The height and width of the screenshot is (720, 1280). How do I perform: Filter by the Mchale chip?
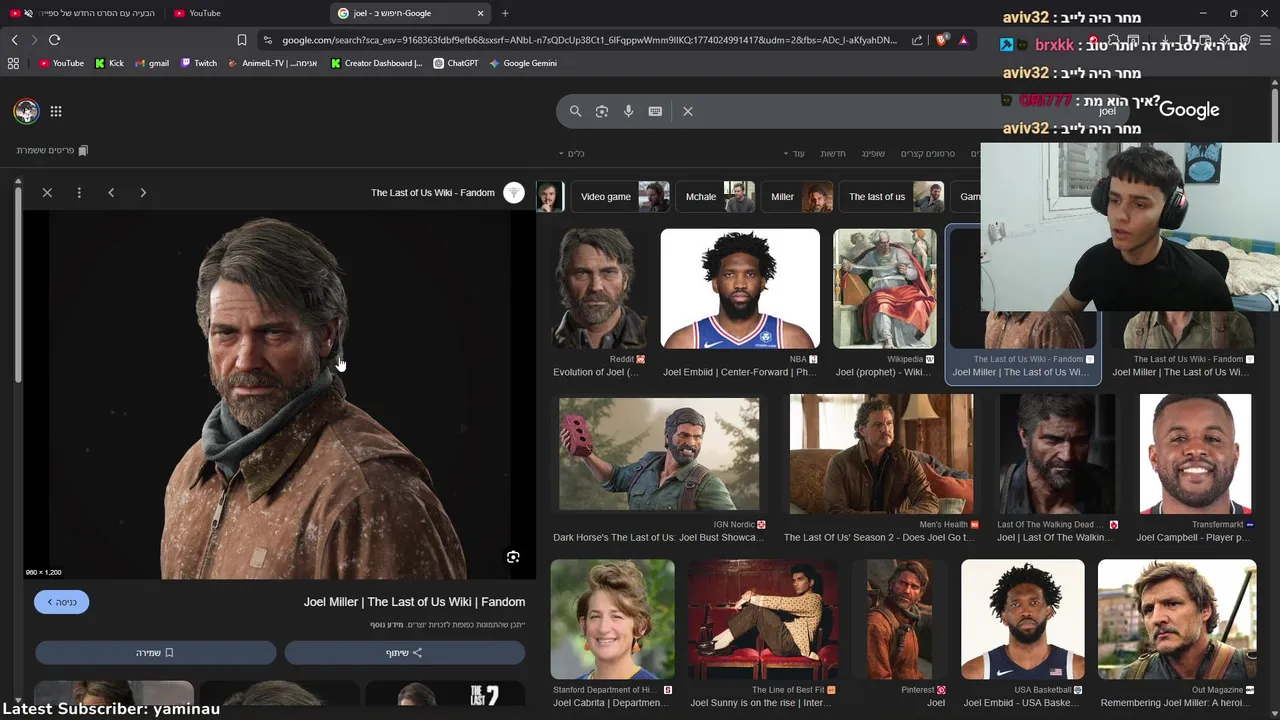(715, 197)
